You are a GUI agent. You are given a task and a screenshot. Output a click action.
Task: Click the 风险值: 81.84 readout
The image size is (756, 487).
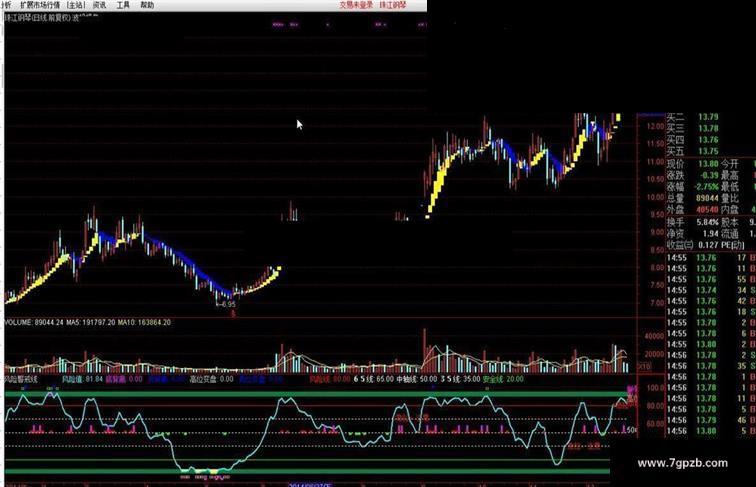[x=82, y=379]
